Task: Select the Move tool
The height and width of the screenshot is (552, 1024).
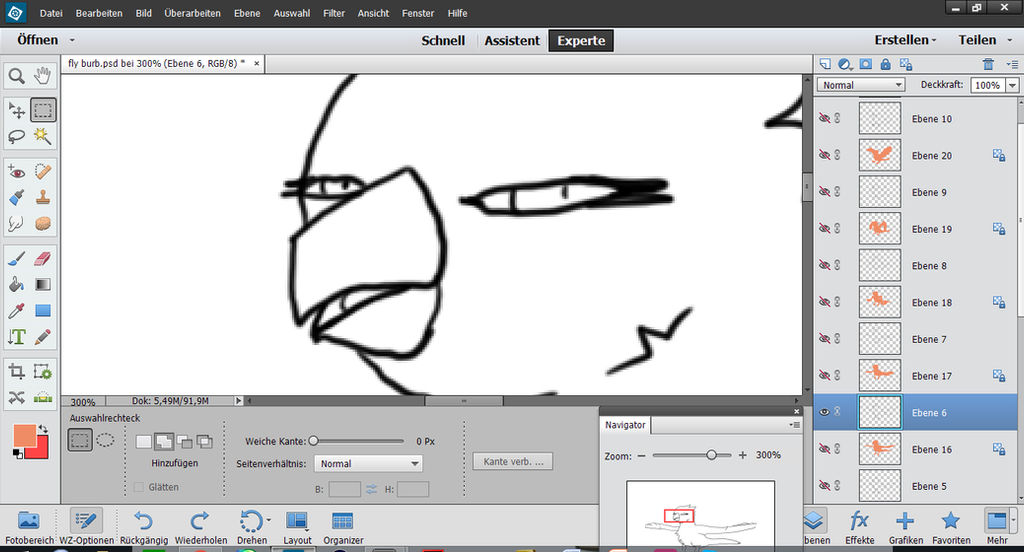Action: 16,110
